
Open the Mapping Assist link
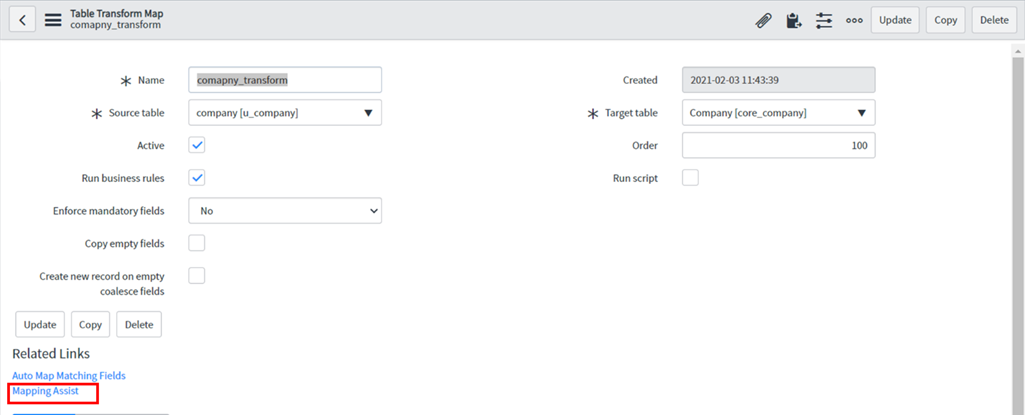[x=45, y=391]
